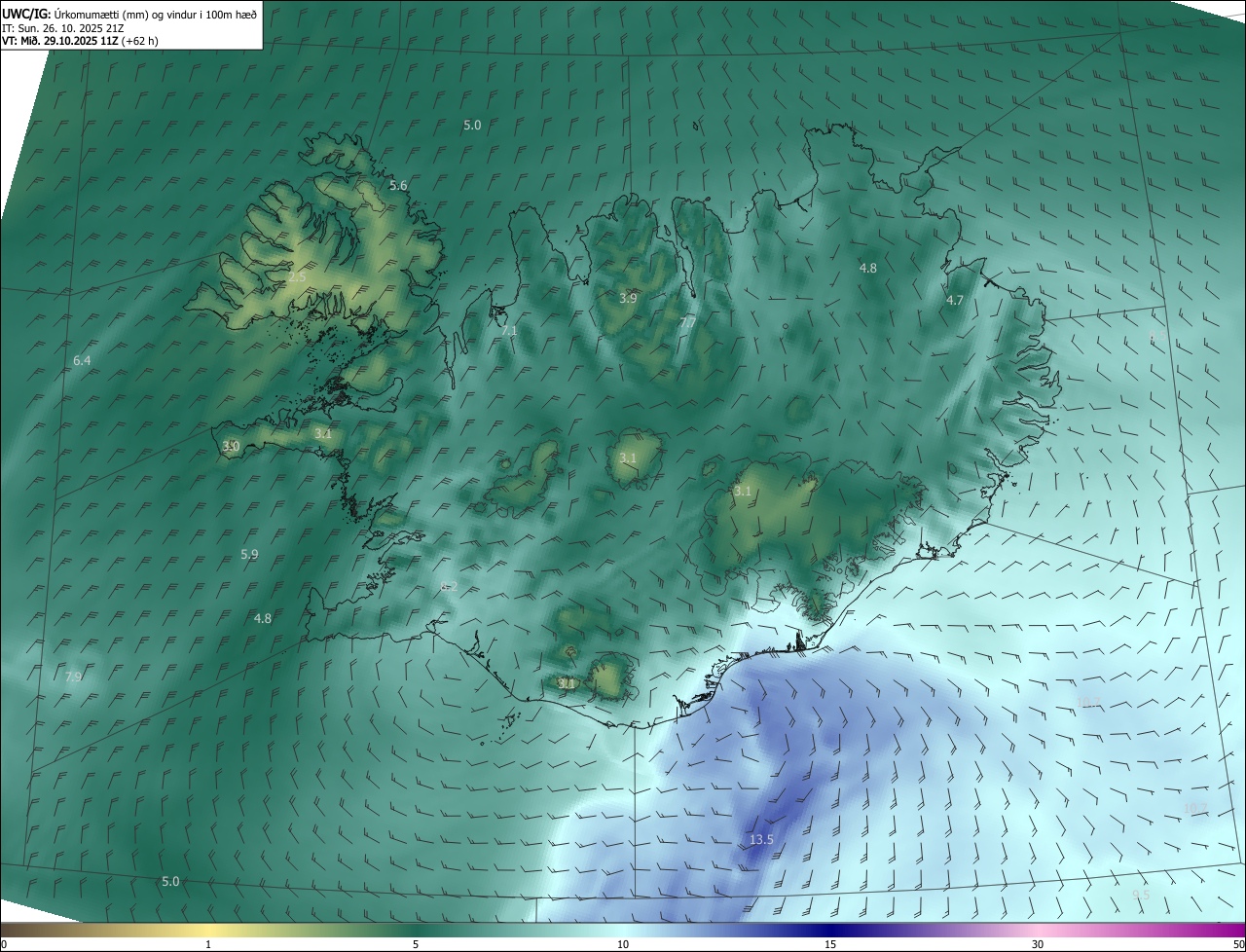Click the 3.9 value label
The image size is (1246, 952).
point(628,298)
